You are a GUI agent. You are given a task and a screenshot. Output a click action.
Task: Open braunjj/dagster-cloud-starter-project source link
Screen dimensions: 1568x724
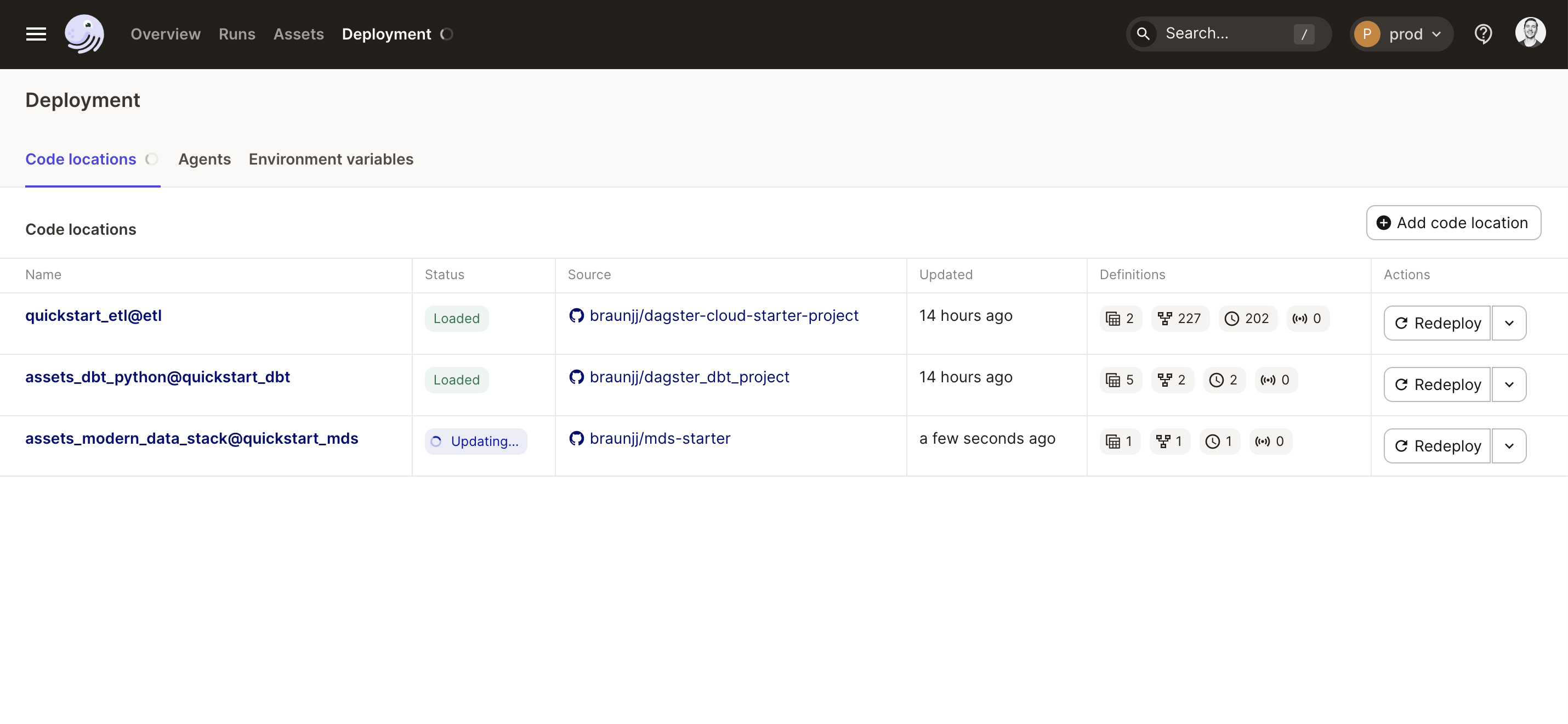pyautogui.click(x=724, y=315)
